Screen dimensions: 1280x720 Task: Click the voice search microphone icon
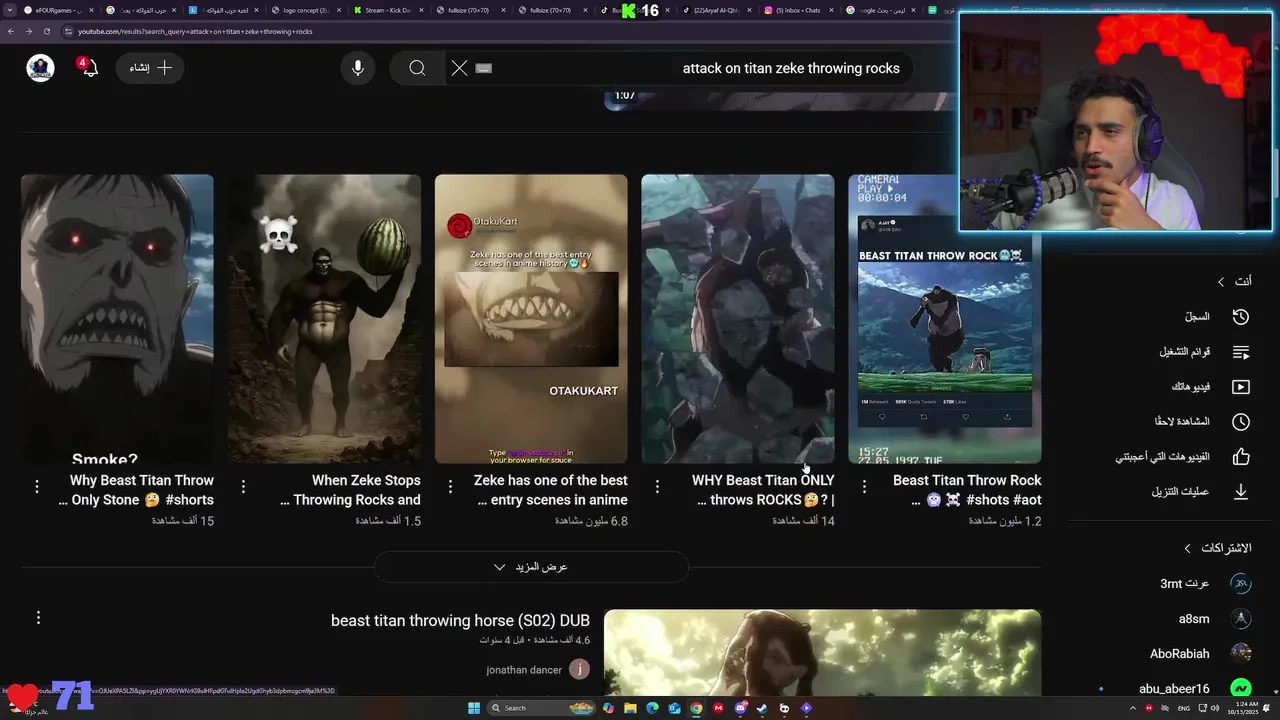(358, 68)
